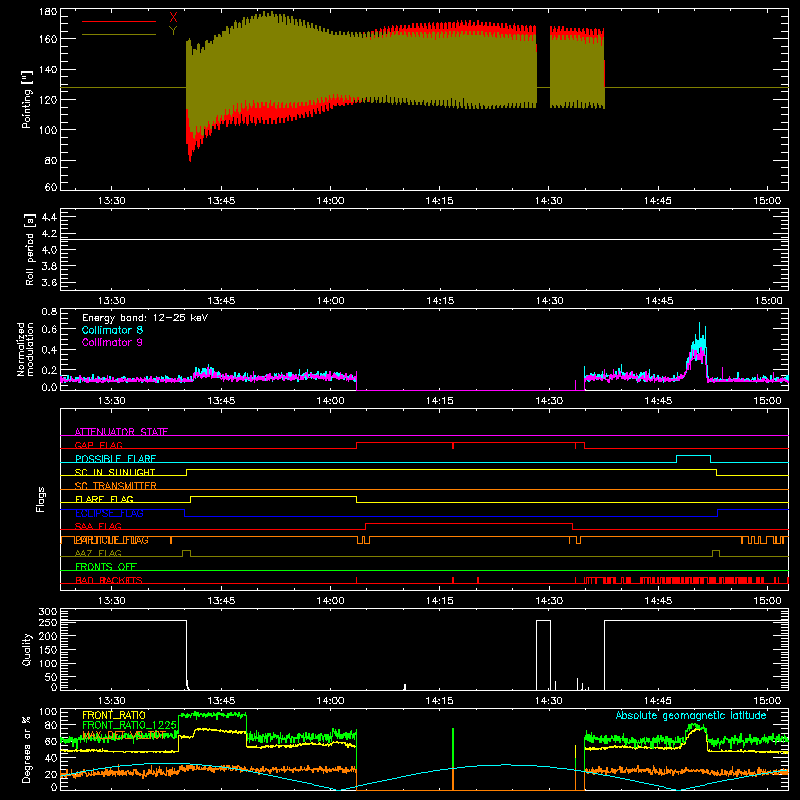The image size is (800, 800).
Task: Click the yellow FLARE_FLAG label
Action: (104, 499)
